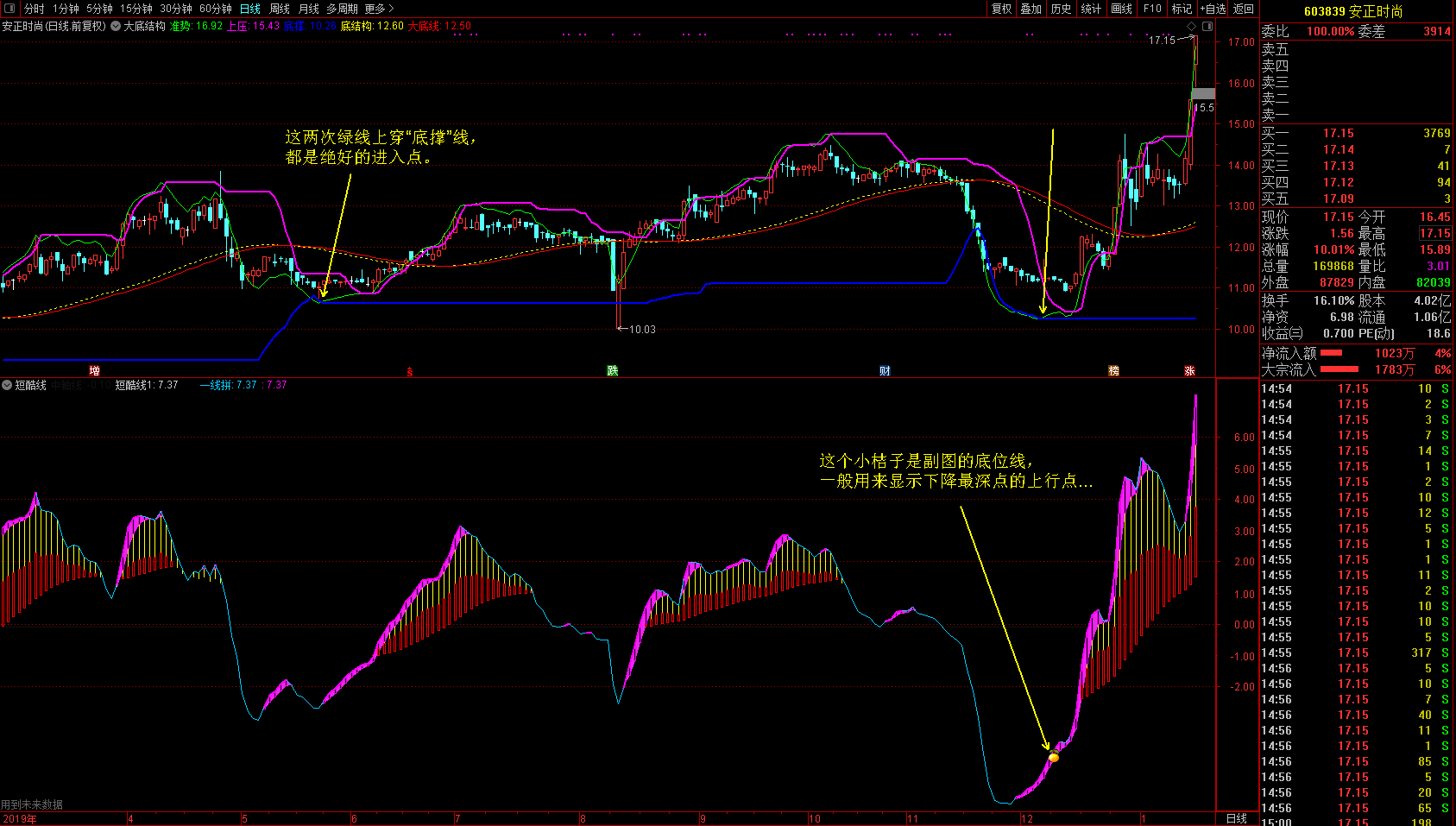
Task: Click the 财 event marker on chart
Action: click(x=885, y=371)
